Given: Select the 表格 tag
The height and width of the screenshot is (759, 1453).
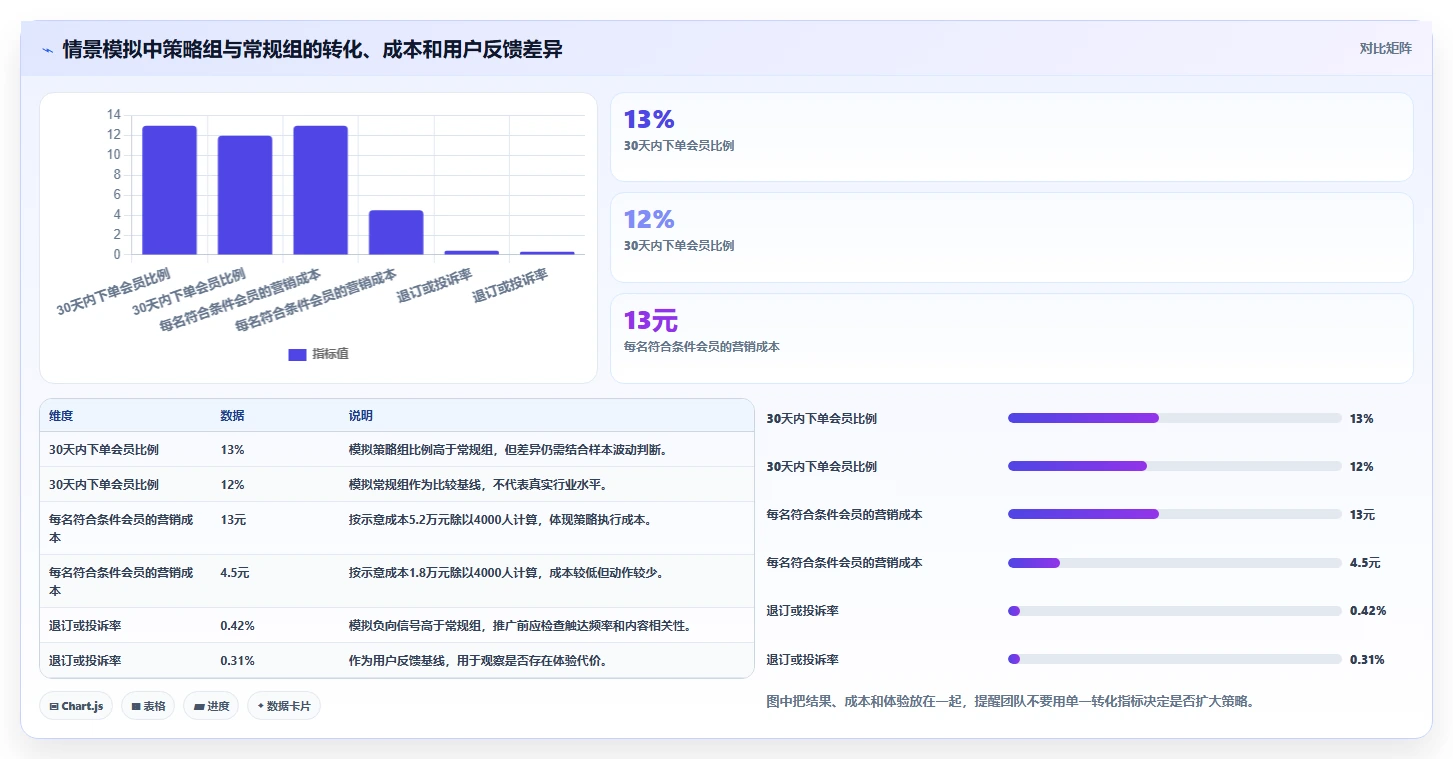Looking at the screenshot, I should point(148,706).
